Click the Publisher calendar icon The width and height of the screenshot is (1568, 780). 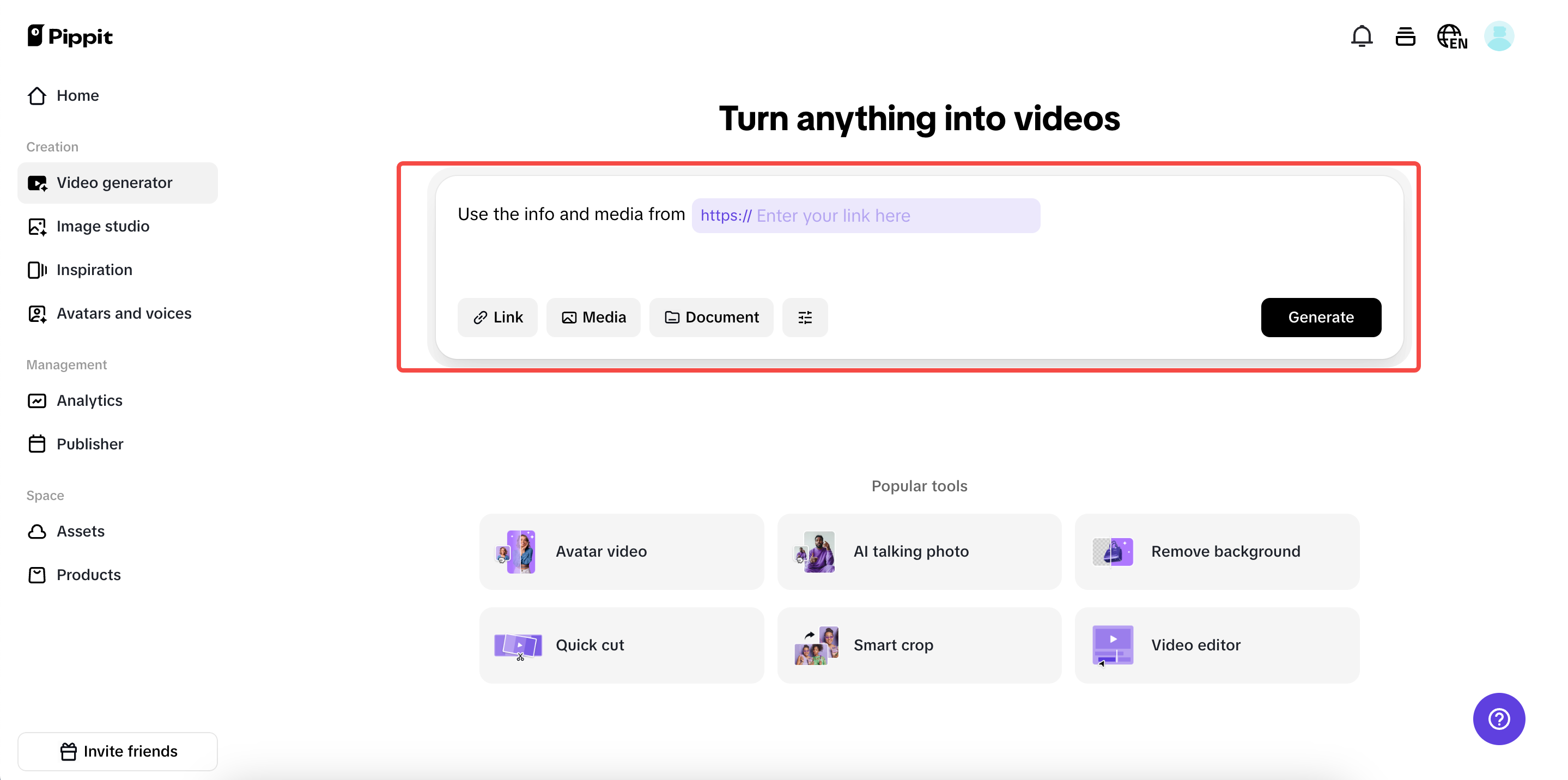[37, 443]
